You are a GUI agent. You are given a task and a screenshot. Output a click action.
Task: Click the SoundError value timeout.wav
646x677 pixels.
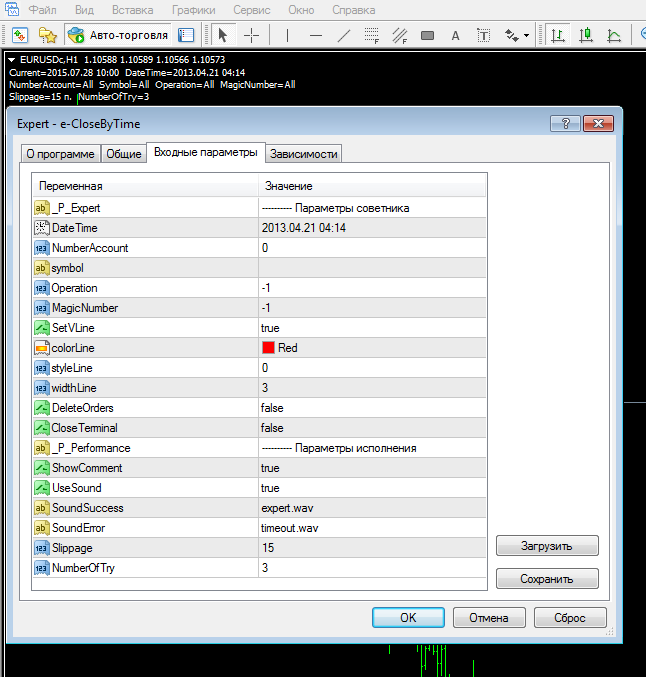tap(289, 528)
